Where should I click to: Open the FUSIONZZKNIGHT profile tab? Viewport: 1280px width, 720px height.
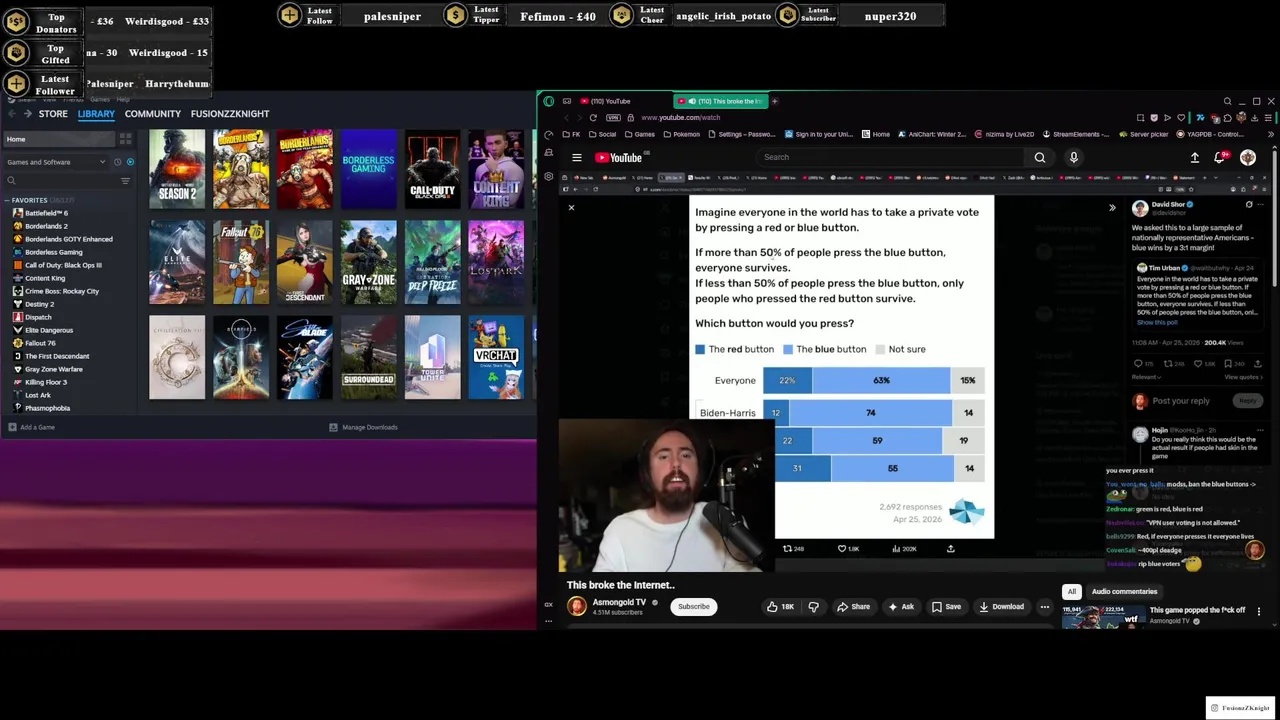pyautogui.click(x=230, y=114)
